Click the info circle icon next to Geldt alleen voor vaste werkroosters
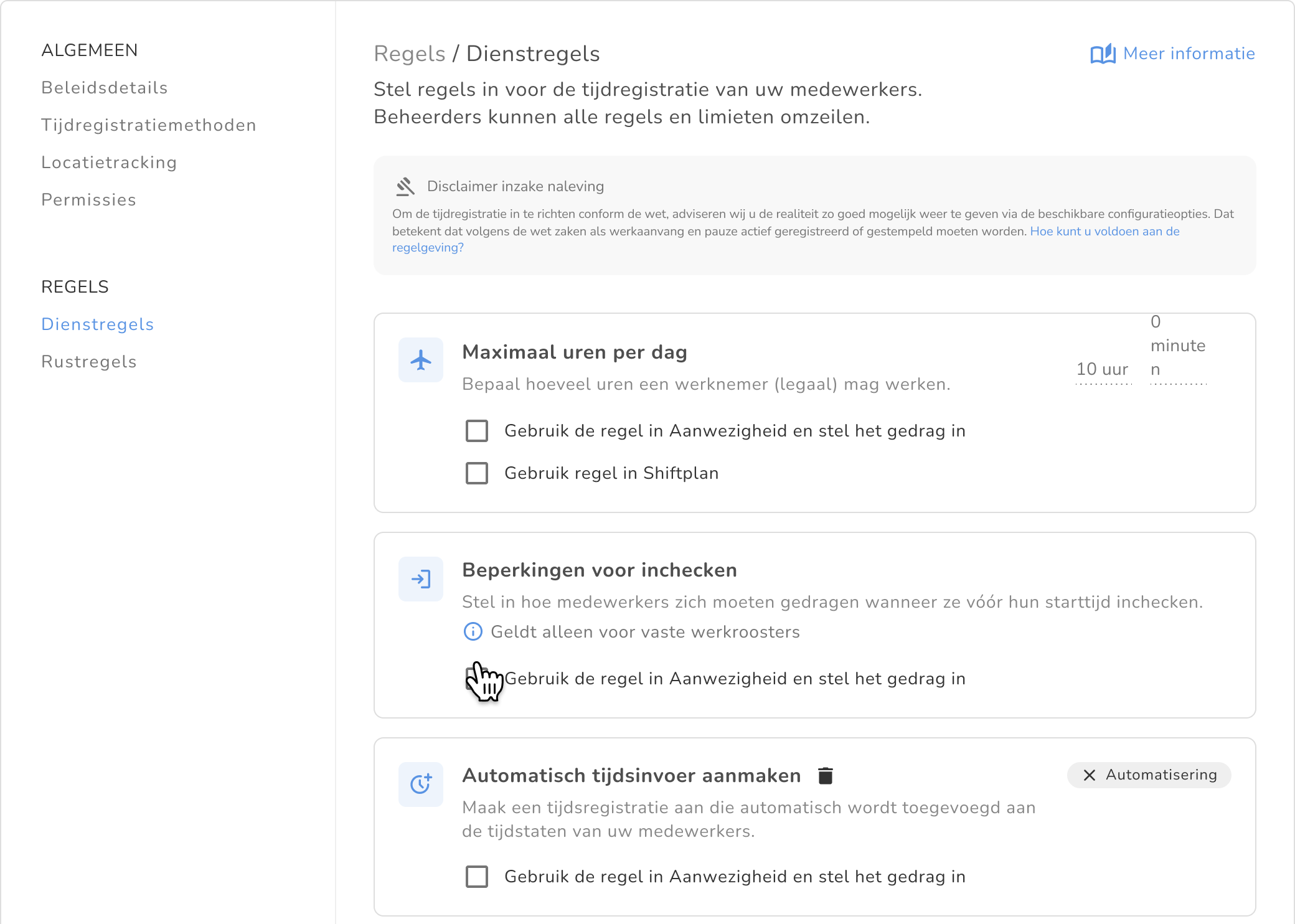This screenshot has height=924, width=1295. point(473,632)
